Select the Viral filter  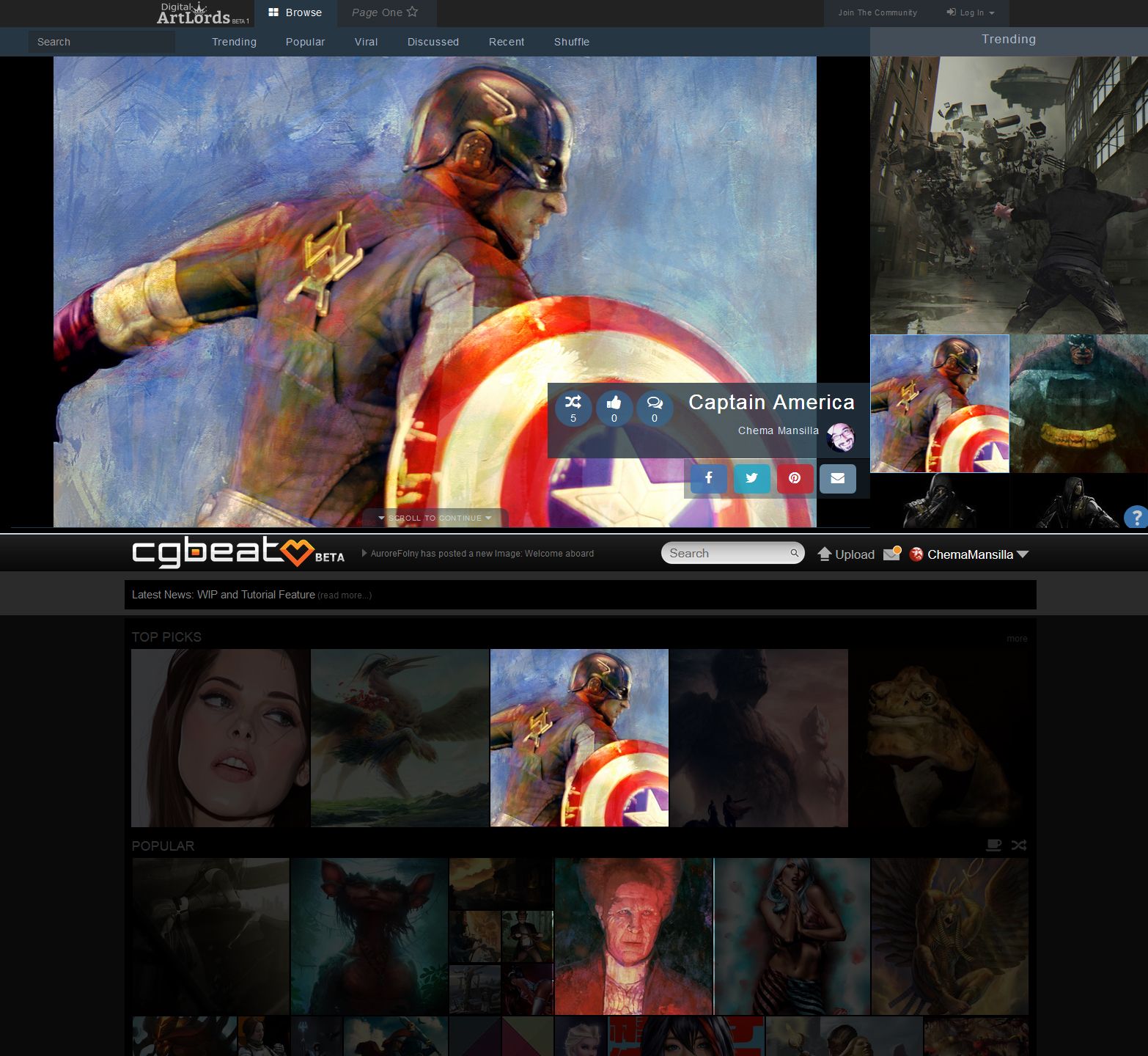point(366,42)
